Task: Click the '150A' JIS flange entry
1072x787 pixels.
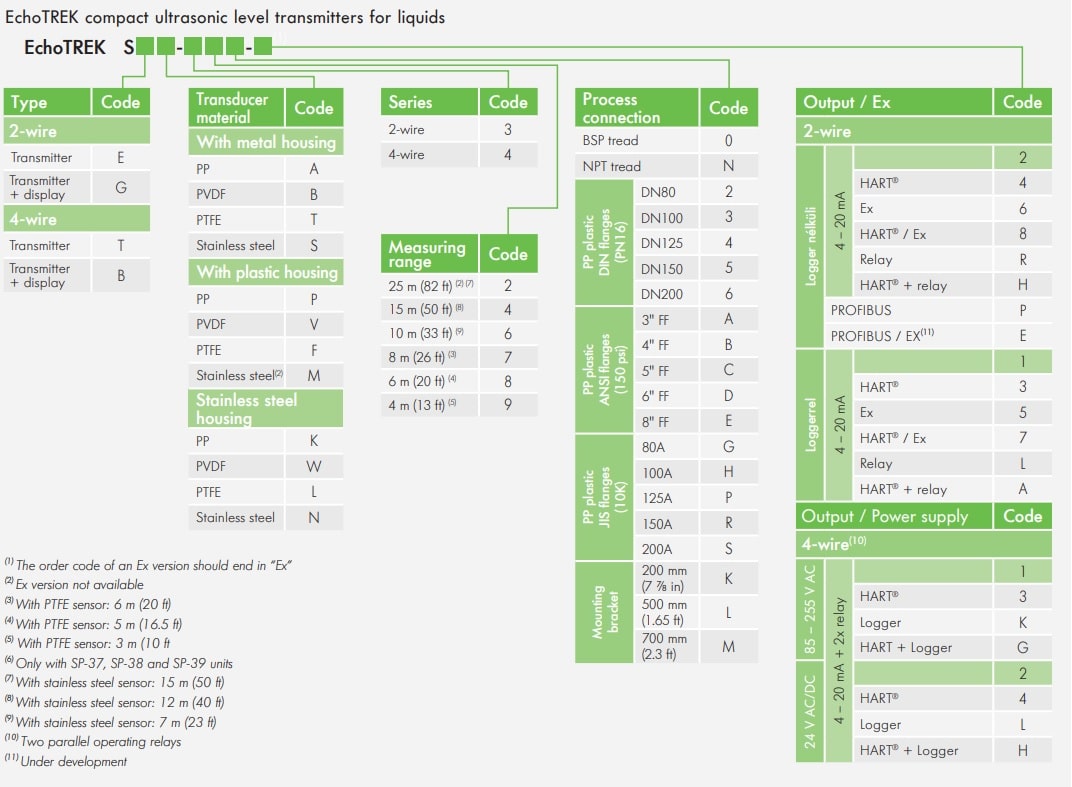Action: click(x=696, y=524)
